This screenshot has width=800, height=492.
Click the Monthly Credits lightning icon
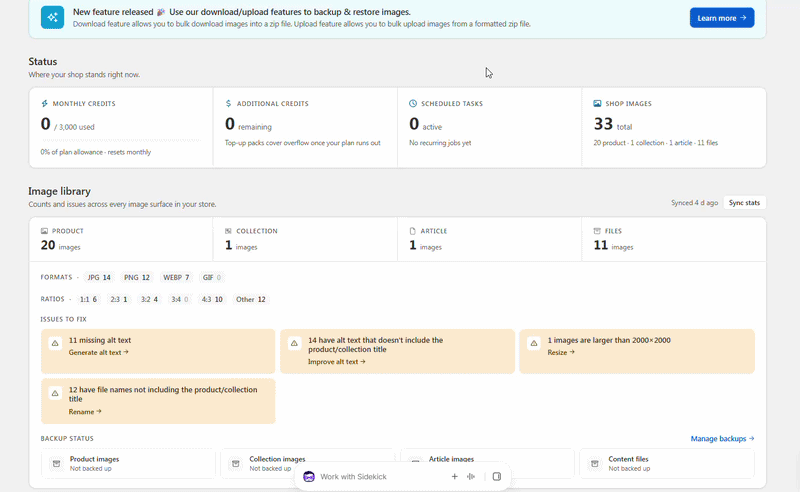44,104
